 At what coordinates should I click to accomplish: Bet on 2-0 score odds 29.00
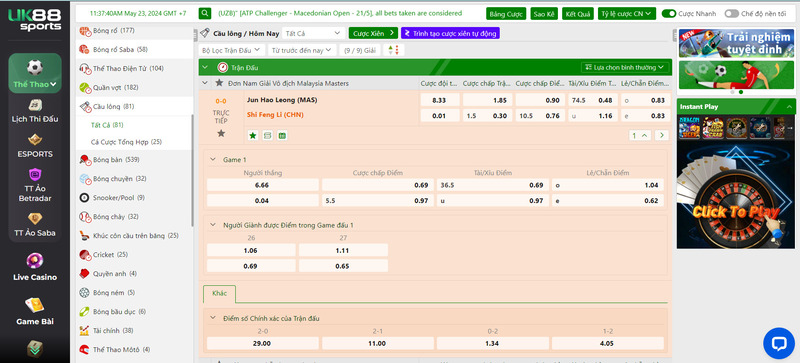click(262, 344)
